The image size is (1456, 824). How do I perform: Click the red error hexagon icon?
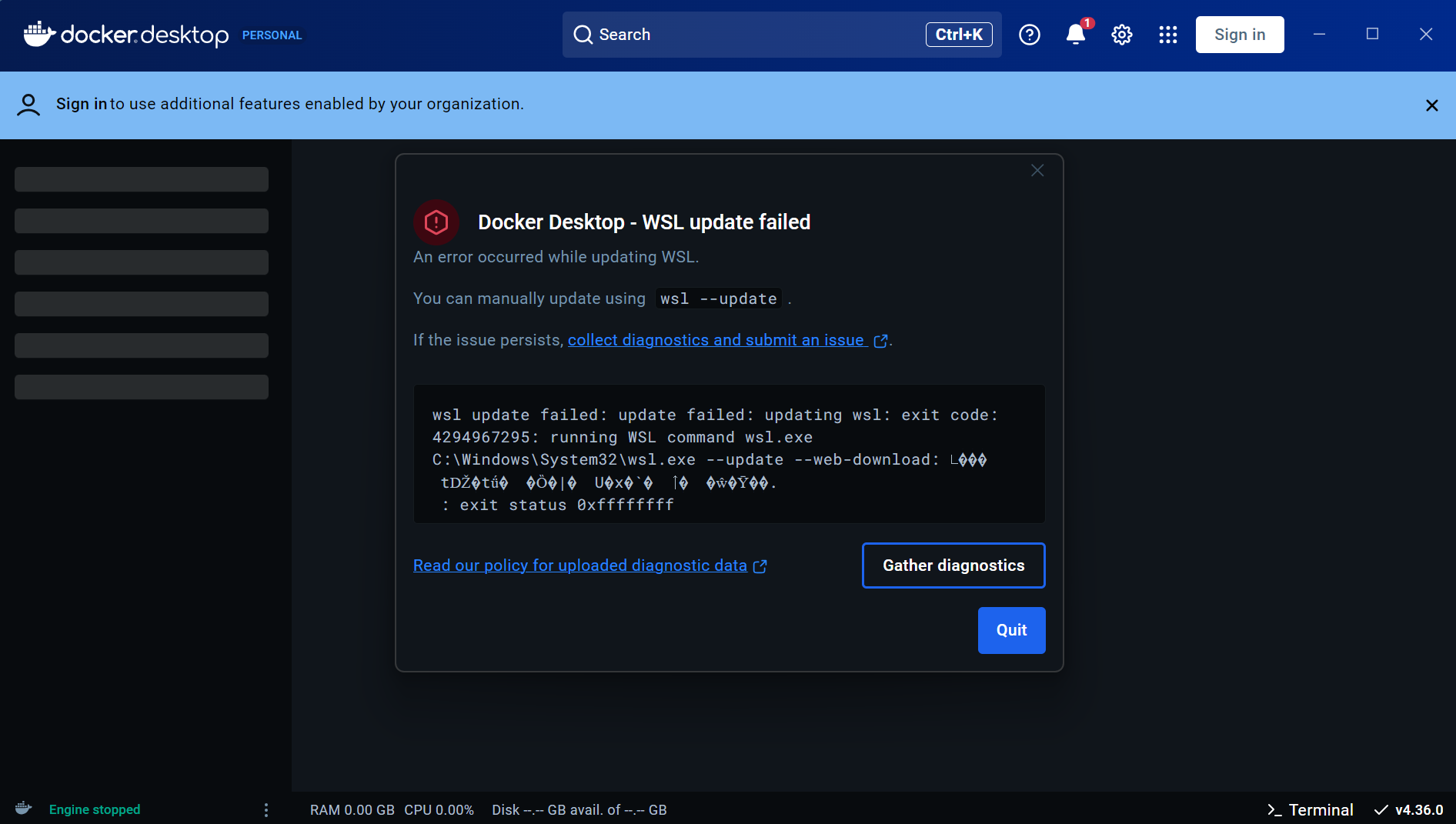click(436, 222)
